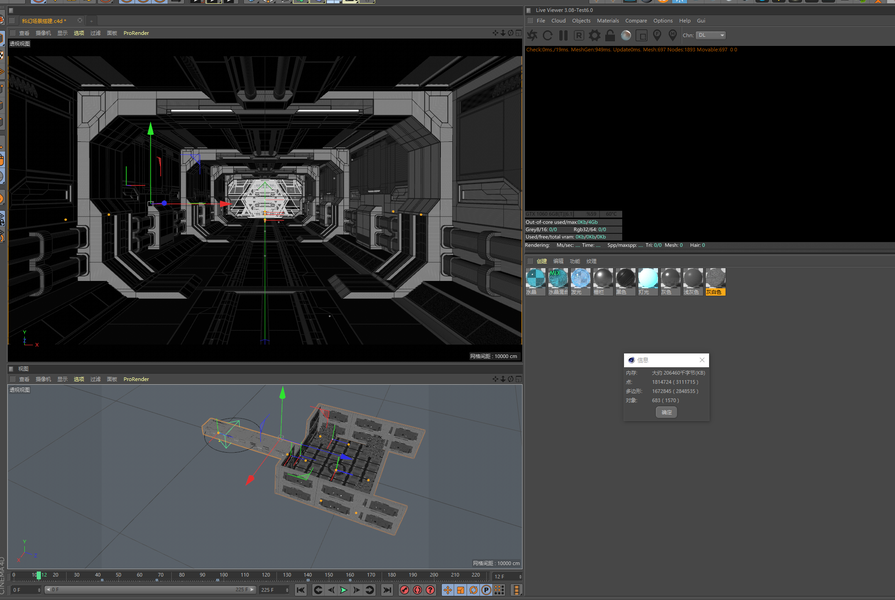
Task: Open Objects menu in Live Viewer
Action: pos(581,21)
